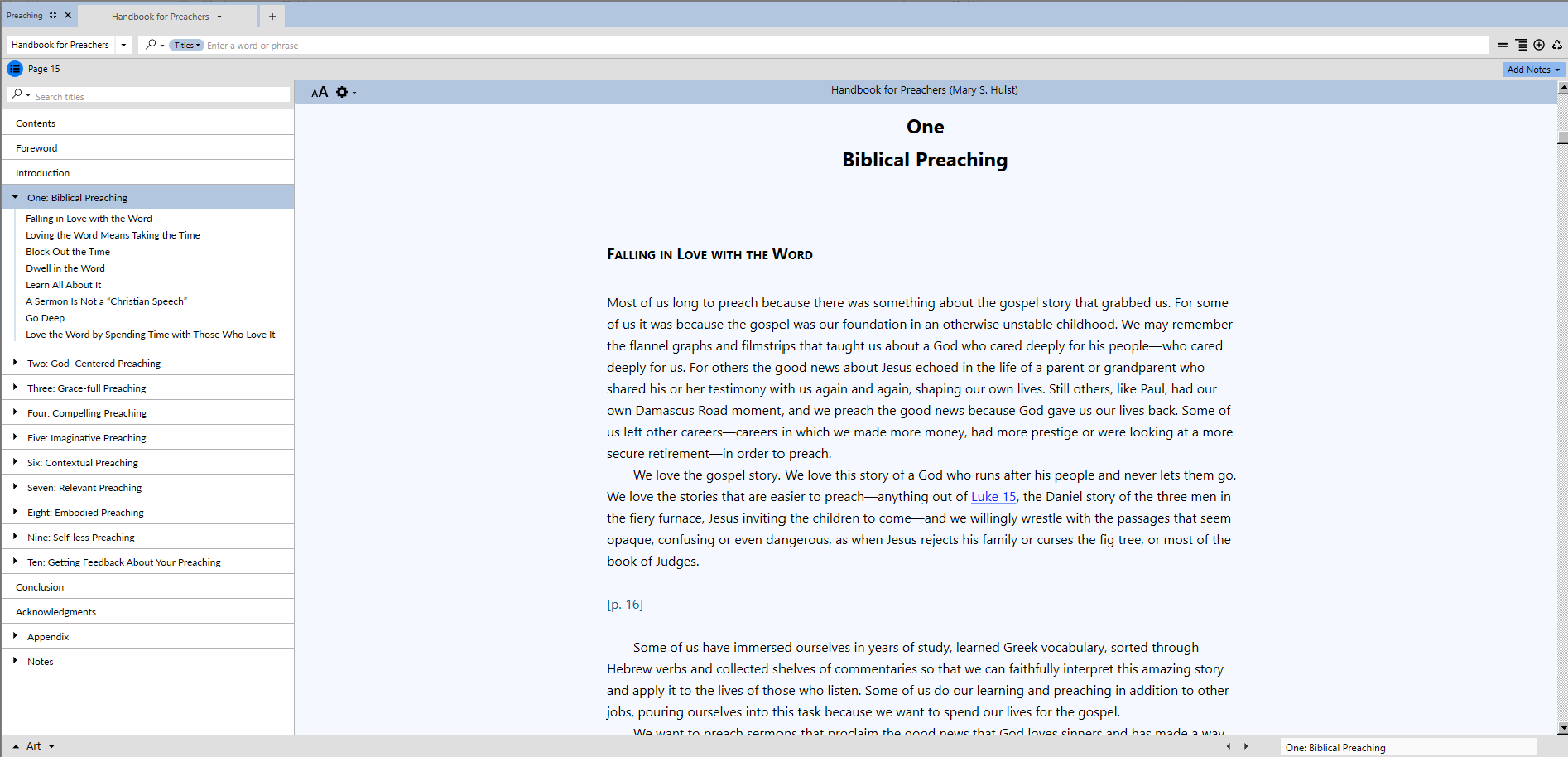
Task: Click the magnifier icon in Search titles box
Action: click(x=17, y=95)
